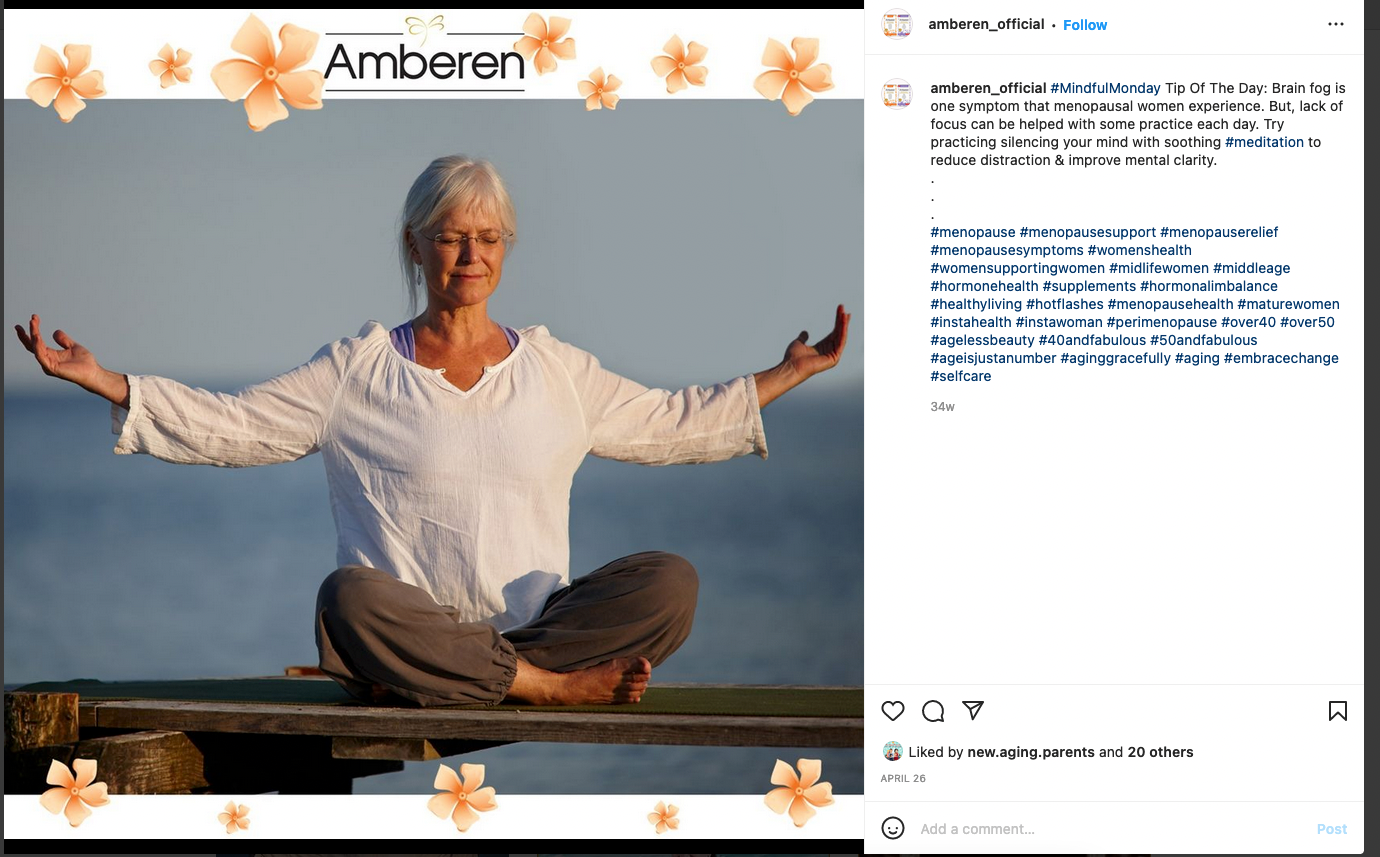This screenshot has height=857, width=1380.
Task: Submit the comment with the Post button
Action: [x=1332, y=829]
